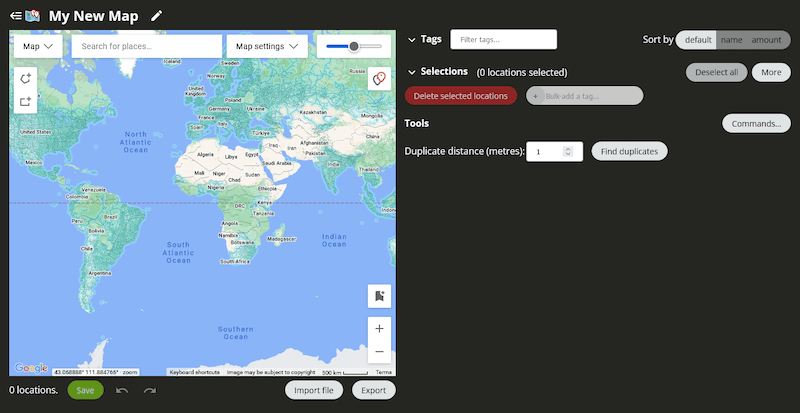Sort tags by amount
Viewport: 800px width, 413px height.
coord(766,40)
